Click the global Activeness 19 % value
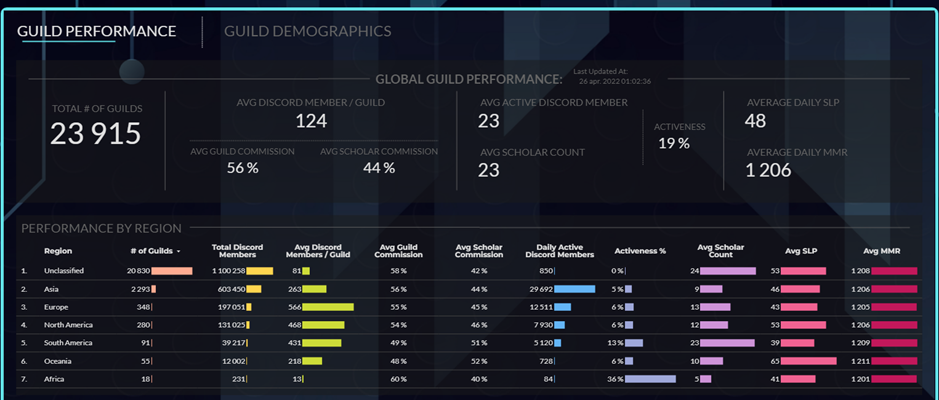The image size is (939, 400). tap(674, 143)
